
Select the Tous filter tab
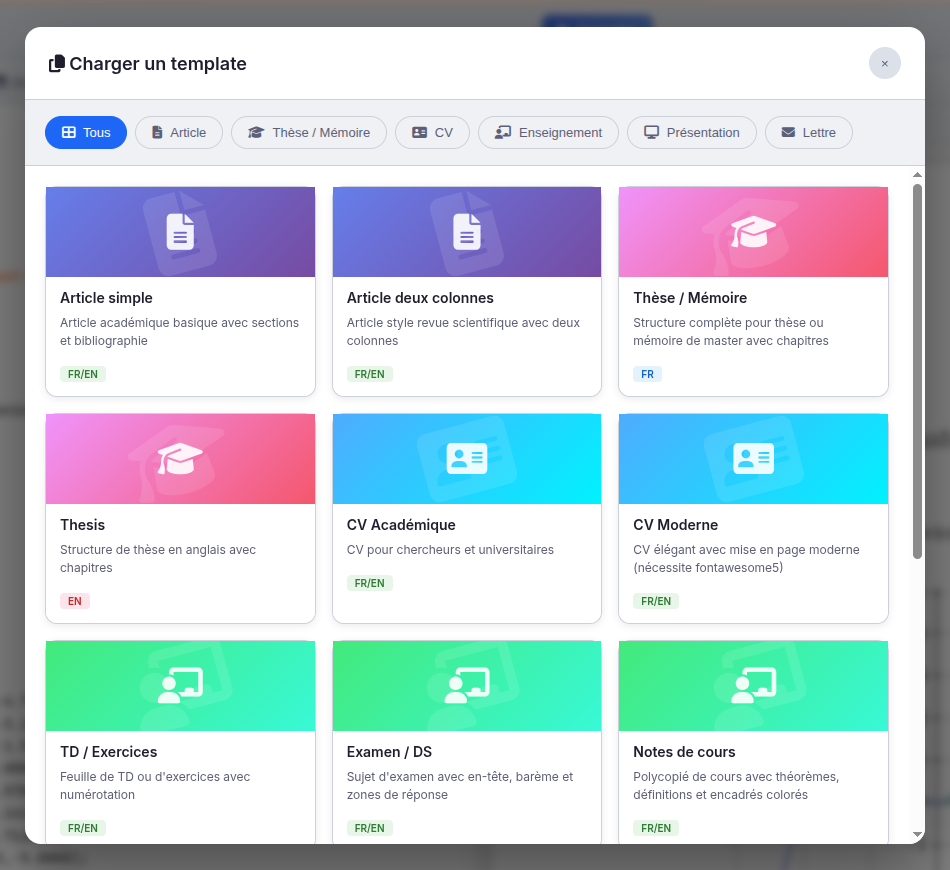86,133
